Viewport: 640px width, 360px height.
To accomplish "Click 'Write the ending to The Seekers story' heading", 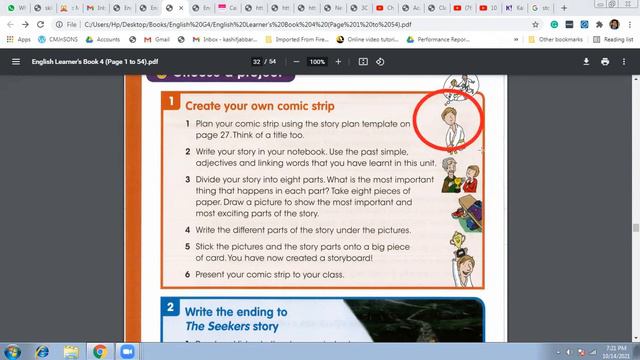I will click(x=236, y=319).
